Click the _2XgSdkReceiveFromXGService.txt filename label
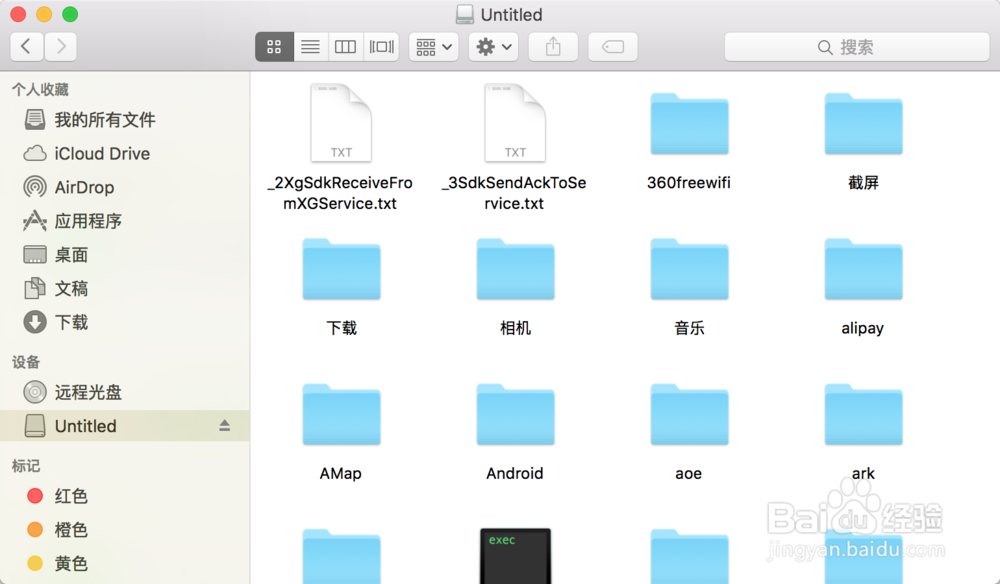The width and height of the screenshot is (1000, 584). [340, 193]
